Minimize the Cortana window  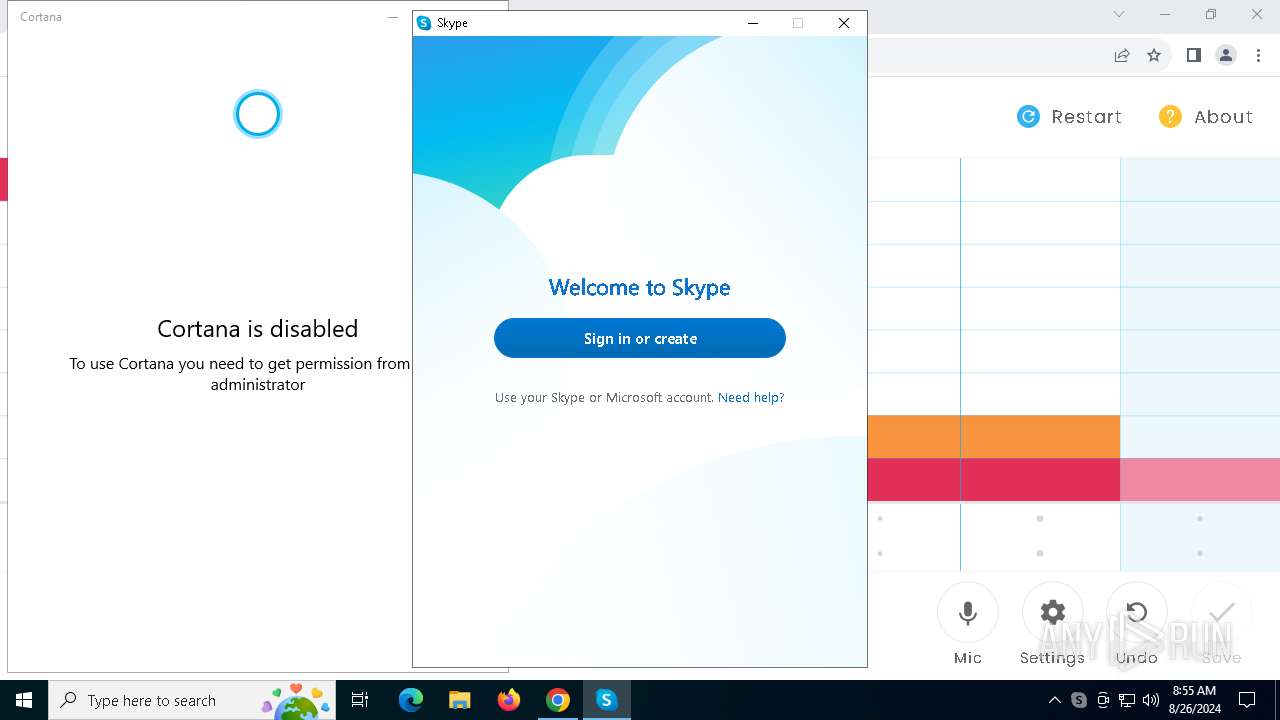coord(393,17)
